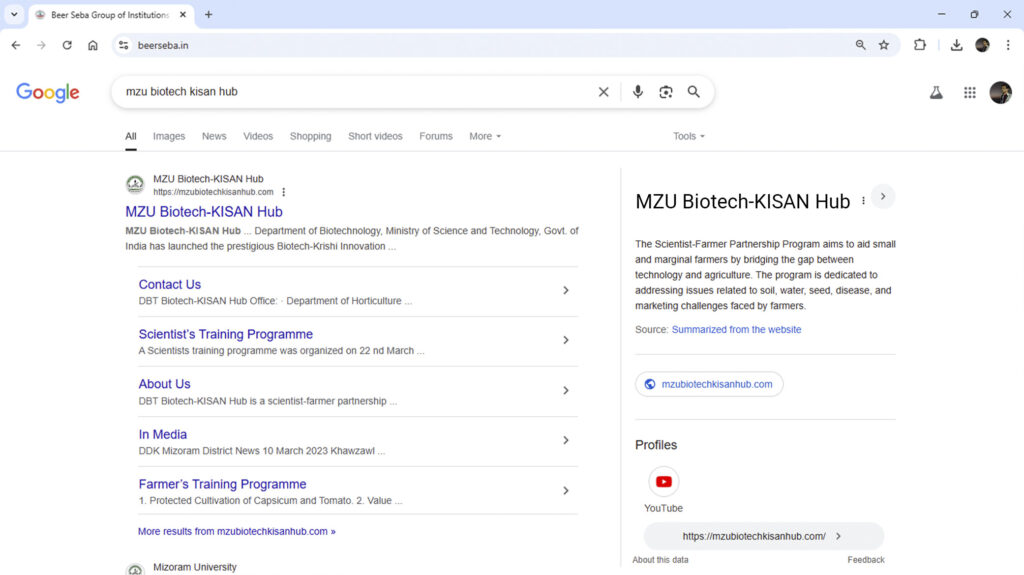The width and height of the screenshot is (1024, 575).
Task: Open the https://mzubiotechkisanhub.com/ pill button
Action: [x=763, y=536]
